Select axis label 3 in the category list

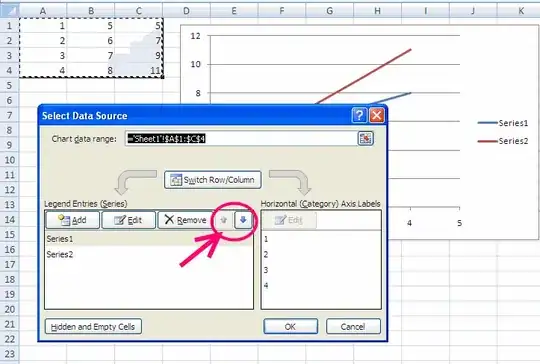pyautogui.click(x=321, y=270)
